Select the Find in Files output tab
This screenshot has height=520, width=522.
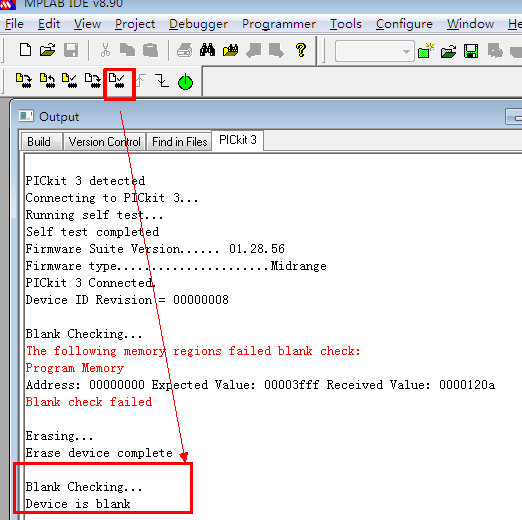(x=179, y=142)
